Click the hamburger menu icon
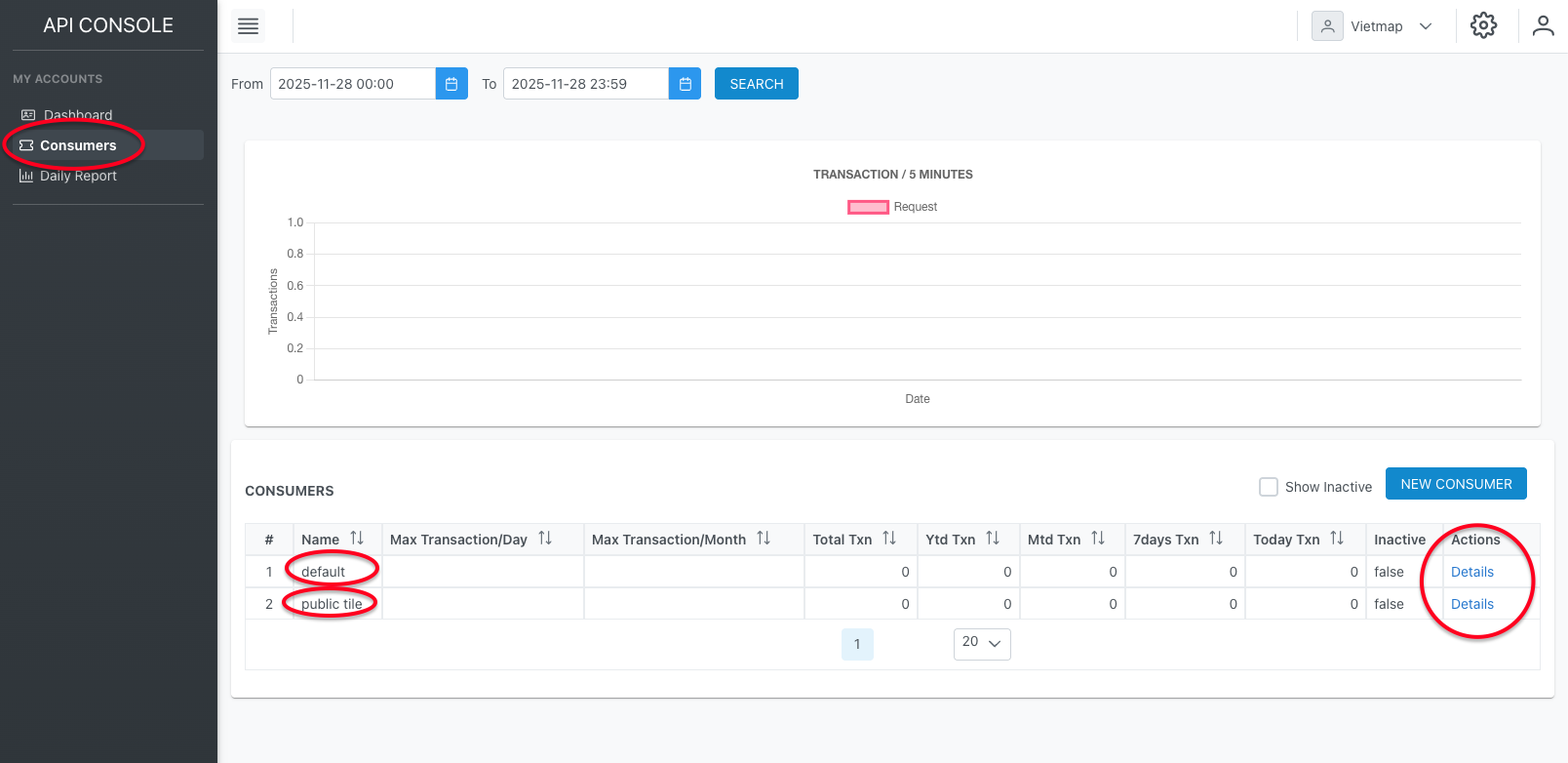This screenshot has height=763, width=1568. tap(249, 26)
